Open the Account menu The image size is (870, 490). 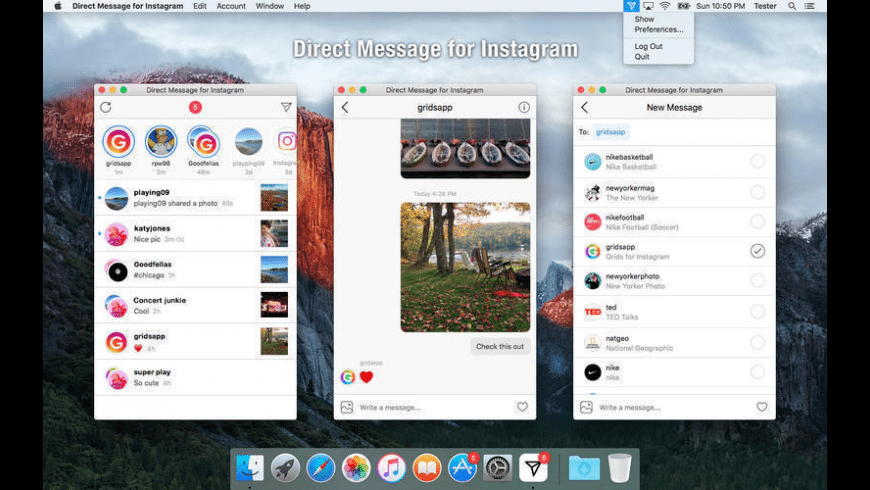click(231, 6)
